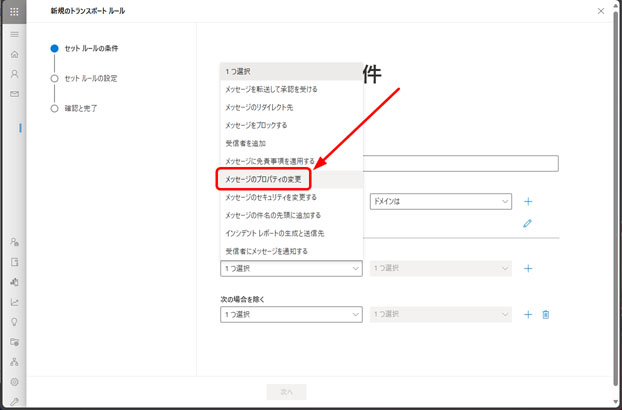622x410 pixels.
Task: Toggle the hamburger navigation menu
Action: 14,34
